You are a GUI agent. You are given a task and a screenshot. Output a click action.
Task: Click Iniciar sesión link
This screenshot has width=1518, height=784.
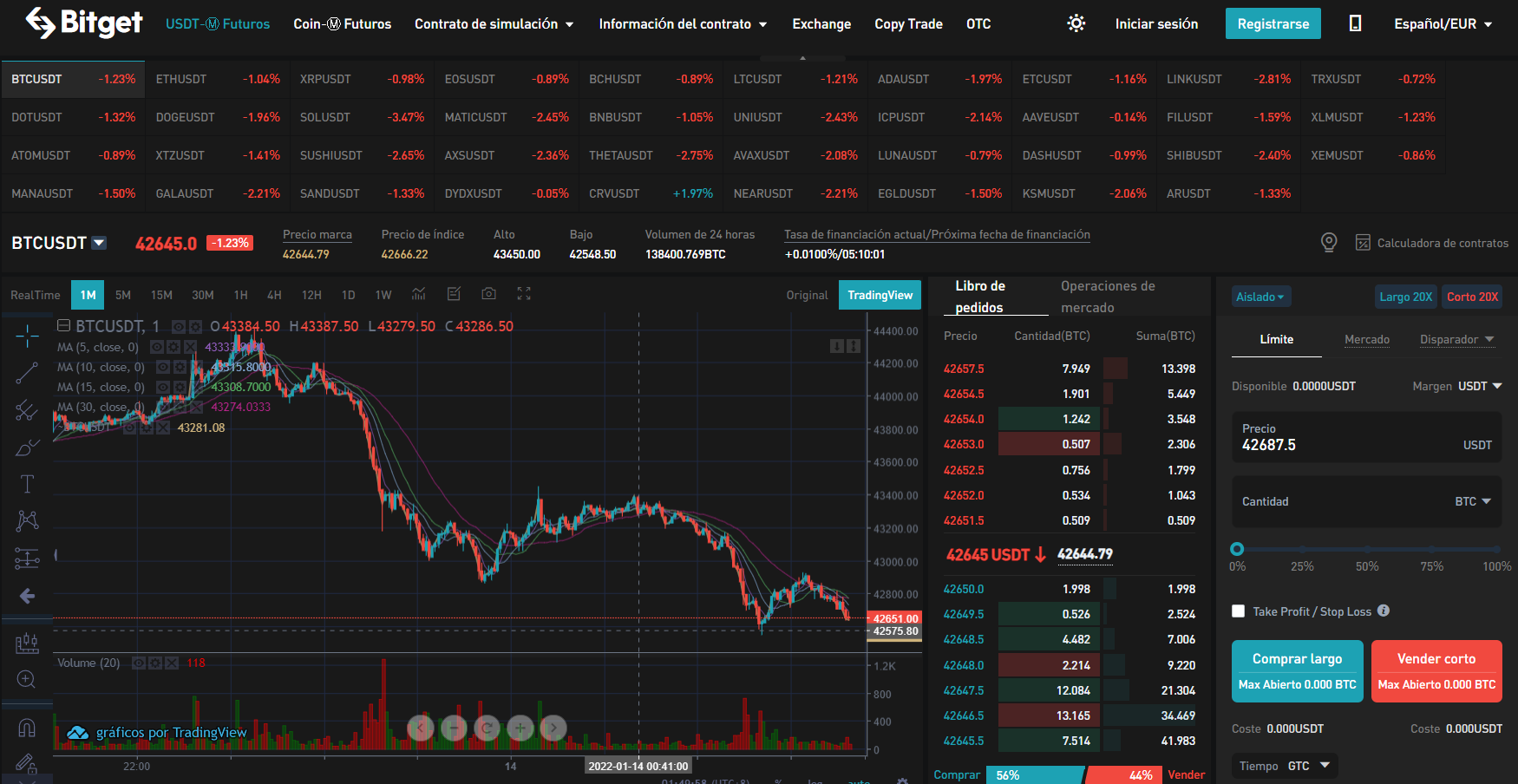pos(1156,23)
